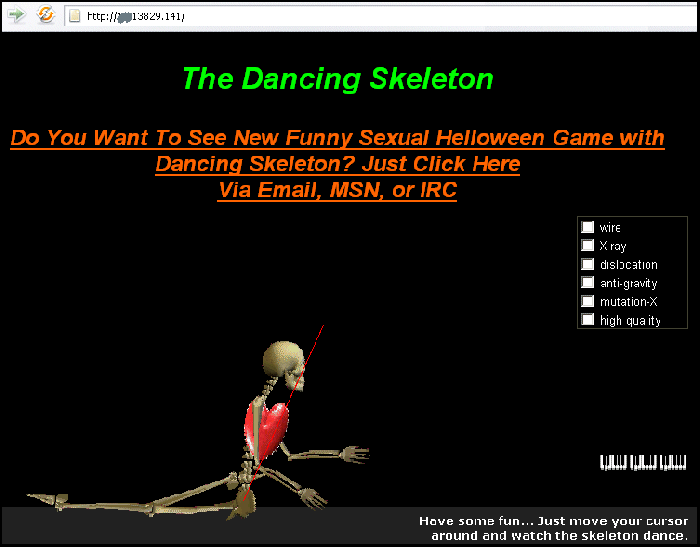This screenshot has width=700, height=547.
Task: Click the browser address URL field
Action: click(380, 16)
